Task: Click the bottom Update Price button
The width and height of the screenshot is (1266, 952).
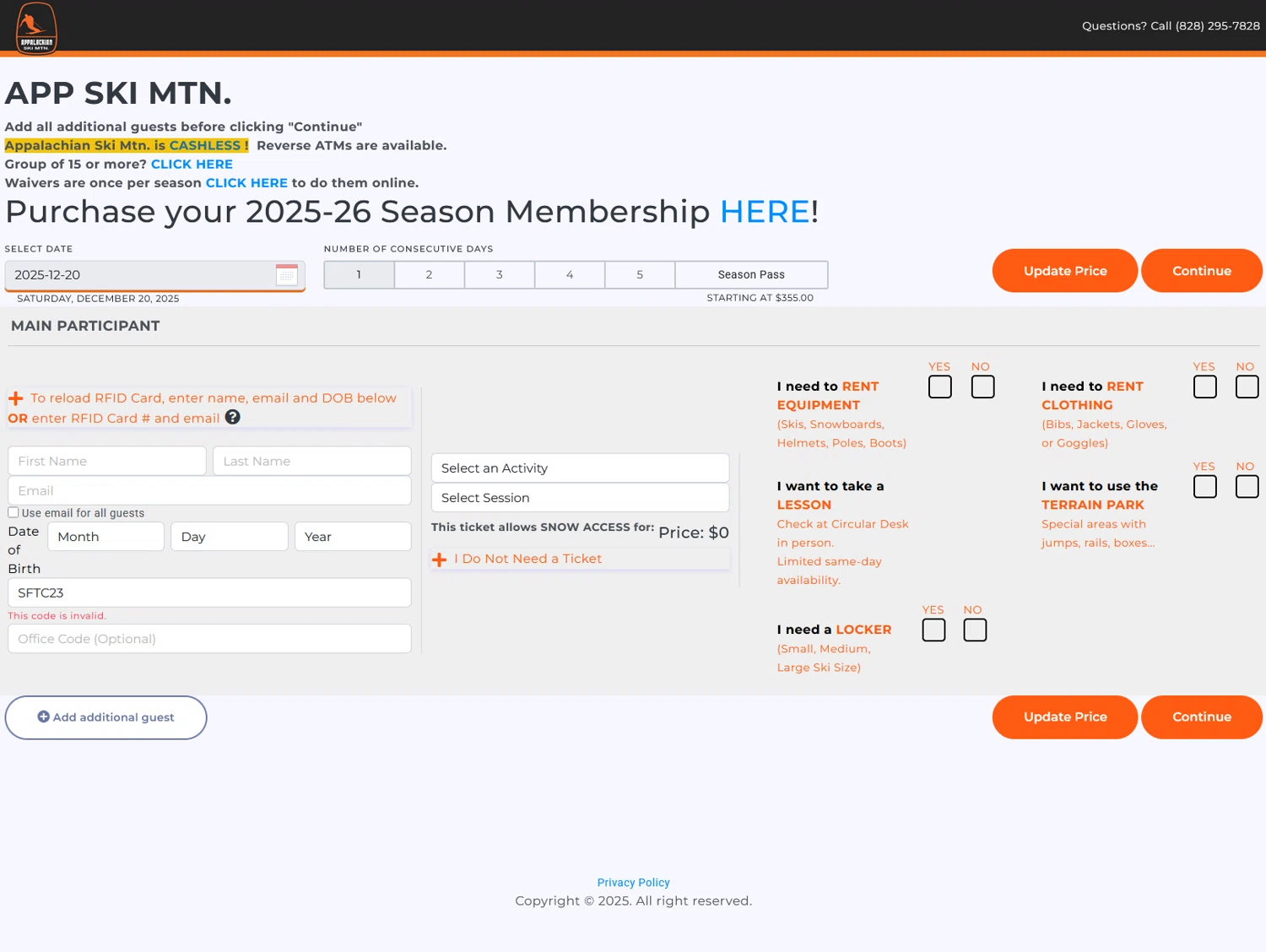Action: pyautogui.click(x=1065, y=717)
